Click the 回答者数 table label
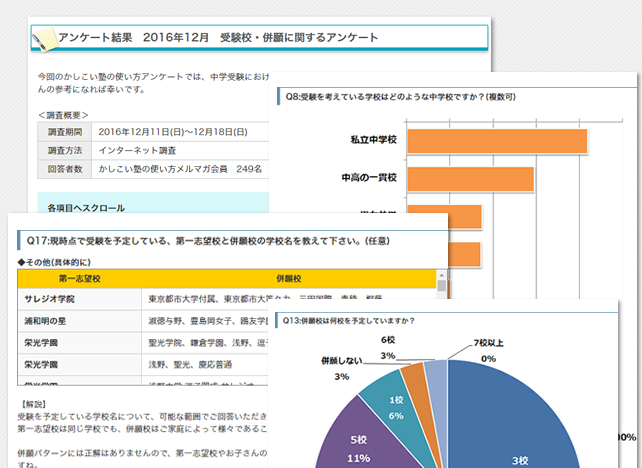Viewport: 642px width, 468px height. 65,169
